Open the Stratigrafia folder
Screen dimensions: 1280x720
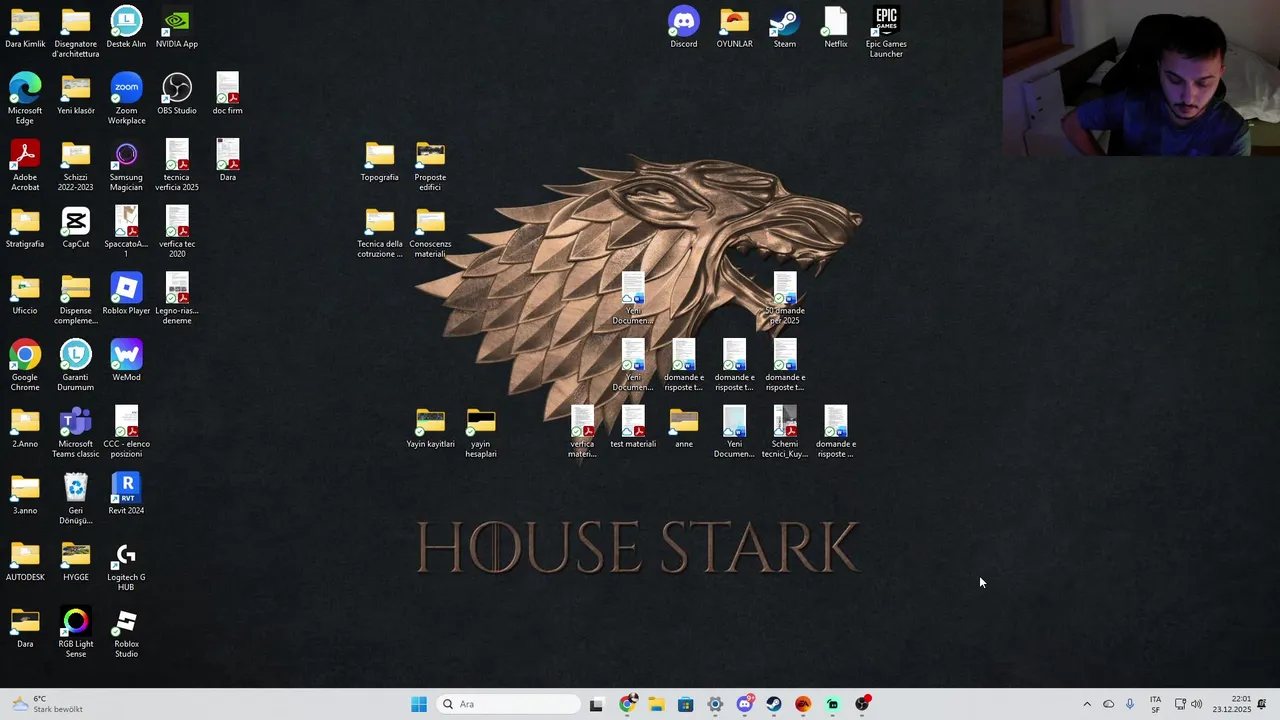click(25, 228)
